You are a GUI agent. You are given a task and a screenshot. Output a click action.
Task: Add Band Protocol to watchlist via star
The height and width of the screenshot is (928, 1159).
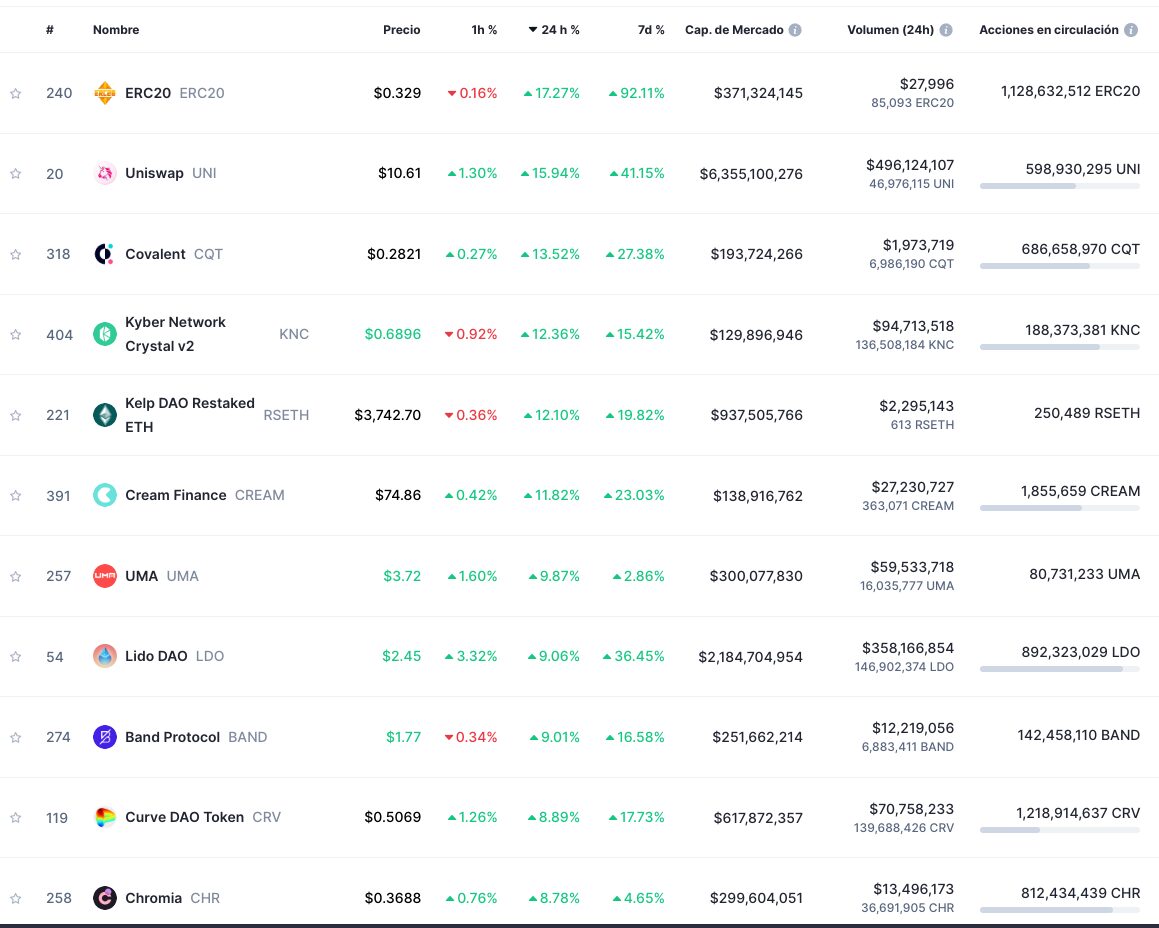pyautogui.click(x=16, y=737)
